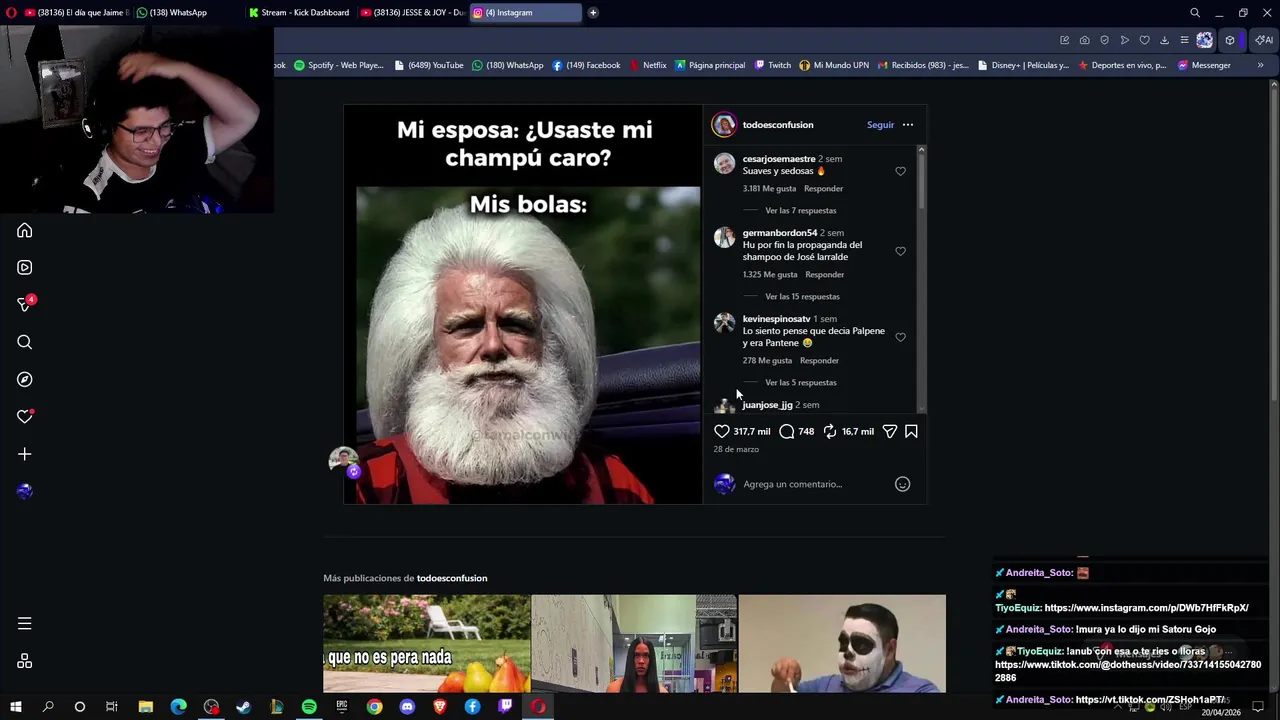Click the comment bubble icon on the post
This screenshot has height=720, width=1280.
click(x=787, y=431)
